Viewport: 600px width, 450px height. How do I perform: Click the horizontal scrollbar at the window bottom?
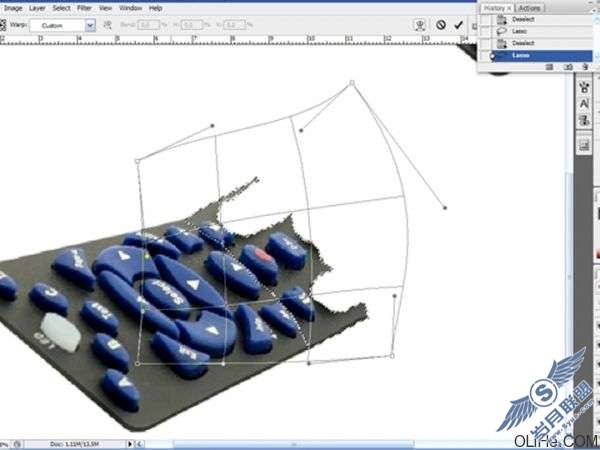pos(293,444)
